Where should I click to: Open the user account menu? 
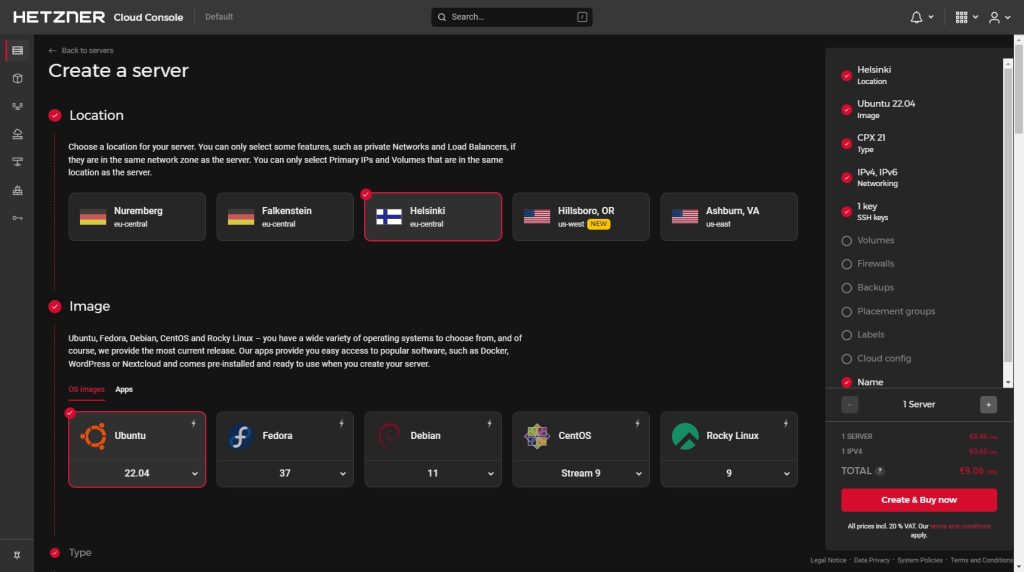[x=998, y=17]
